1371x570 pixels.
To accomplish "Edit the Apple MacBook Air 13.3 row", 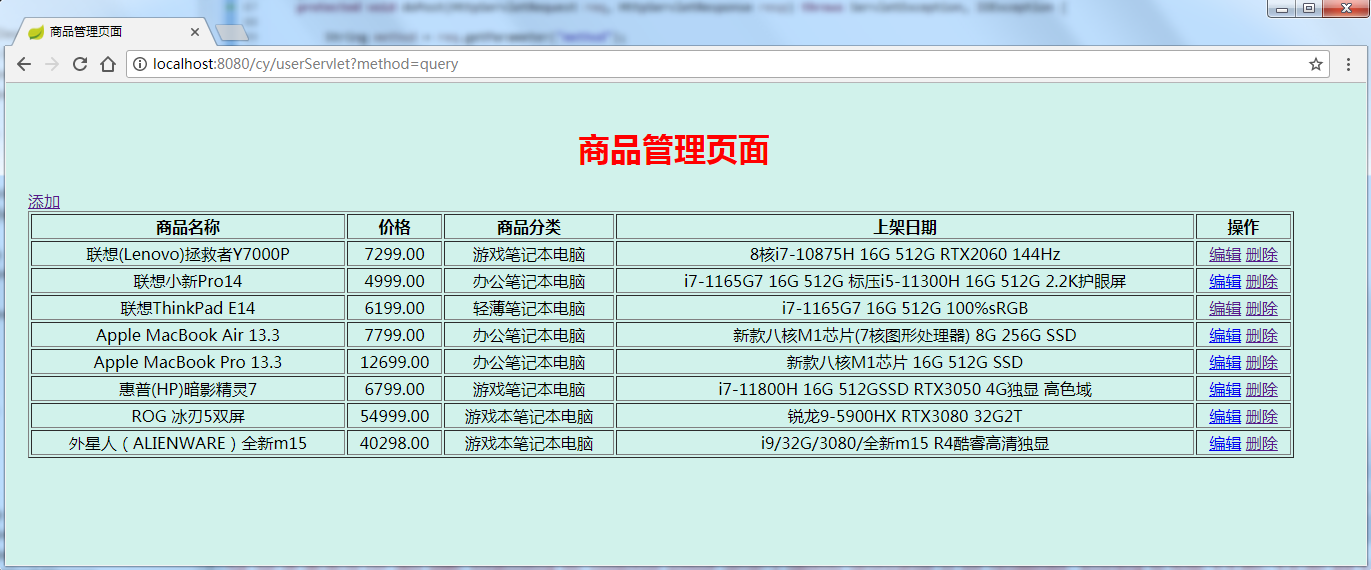I will (1225, 335).
